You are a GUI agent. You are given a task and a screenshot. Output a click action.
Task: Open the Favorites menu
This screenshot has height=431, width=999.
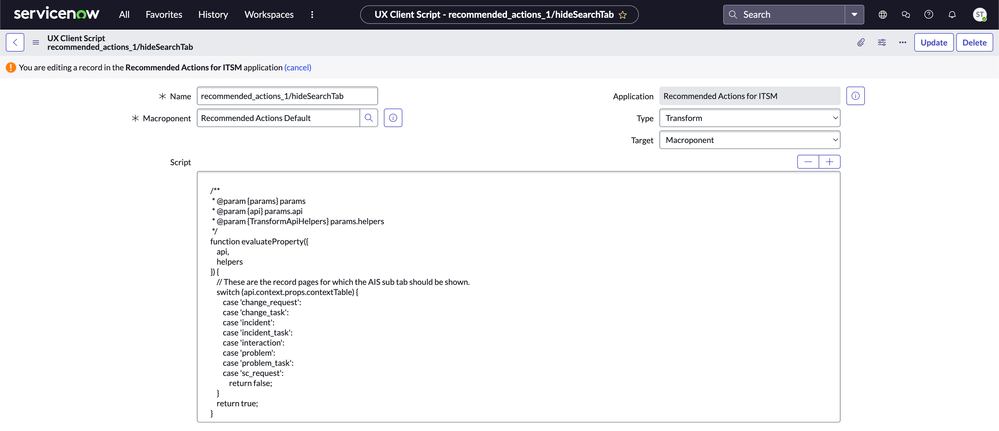[x=164, y=14]
